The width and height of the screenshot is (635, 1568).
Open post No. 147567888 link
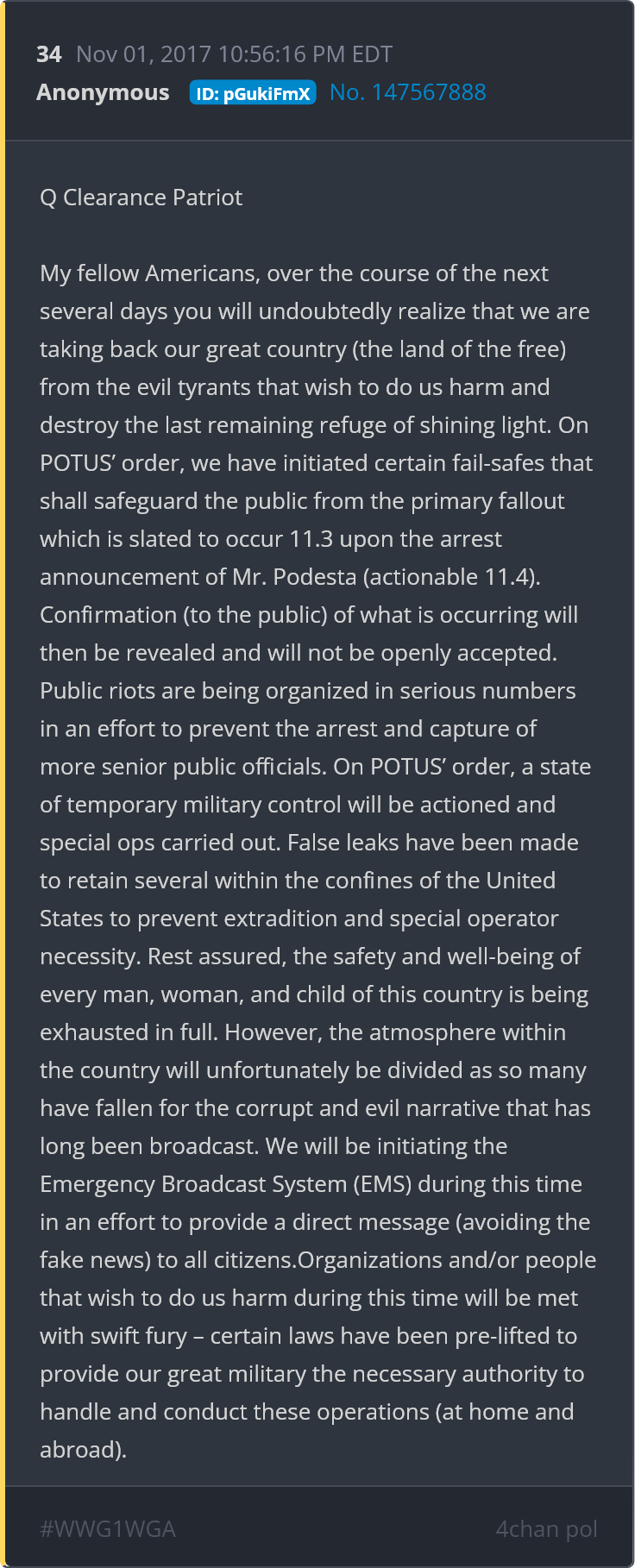[408, 92]
